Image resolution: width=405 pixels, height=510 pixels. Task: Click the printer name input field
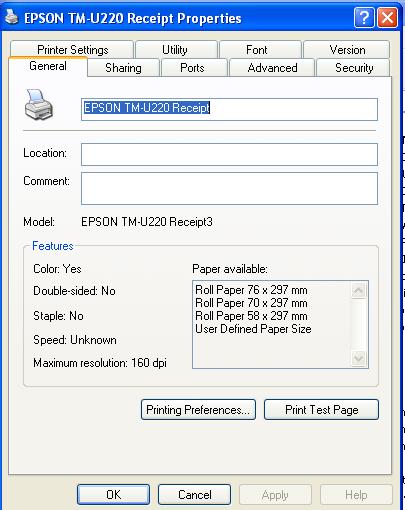tap(229, 109)
